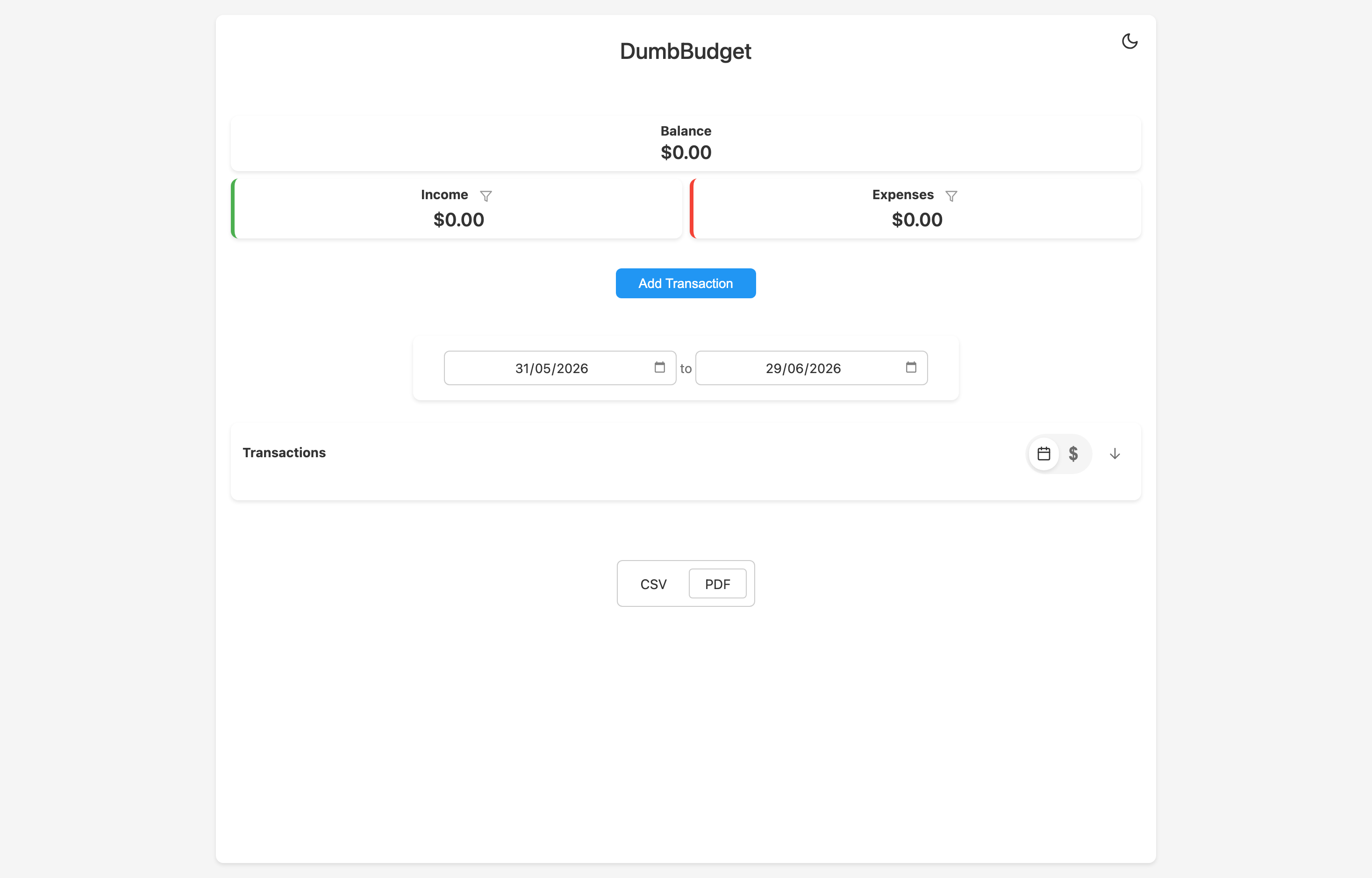Screen dimensions: 1372x878
Task: Click the DumbBudget title heading
Action: click(686, 51)
